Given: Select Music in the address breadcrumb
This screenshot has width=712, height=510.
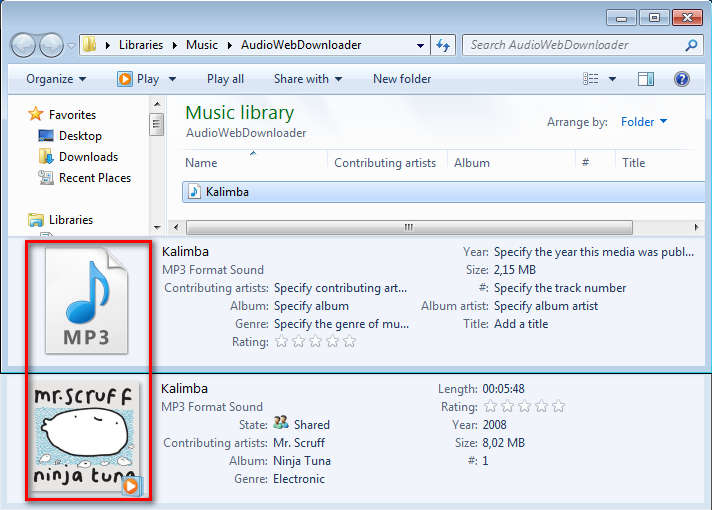Looking at the screenshot, I should point(202,45).
